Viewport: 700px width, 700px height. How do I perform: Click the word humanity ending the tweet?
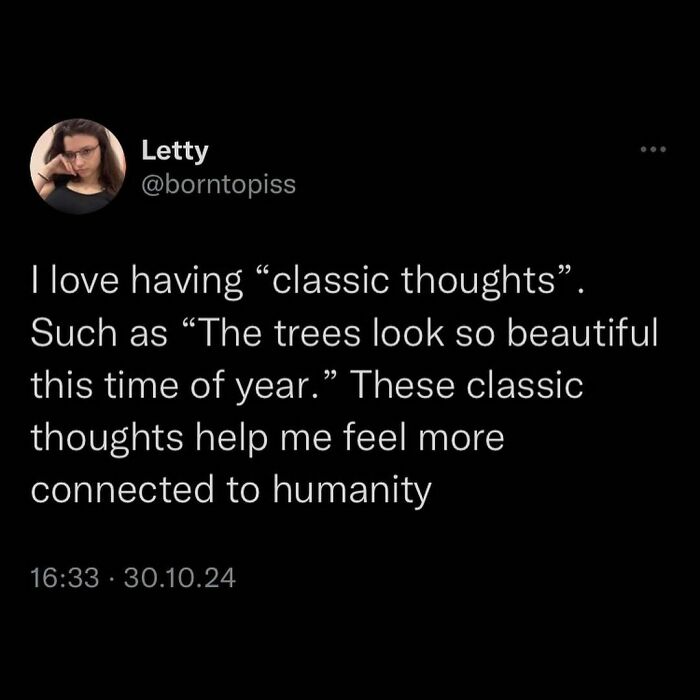click(x=352, y=490)
